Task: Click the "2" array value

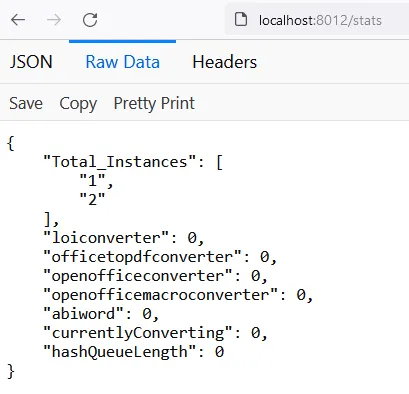Action: point(92,199)
